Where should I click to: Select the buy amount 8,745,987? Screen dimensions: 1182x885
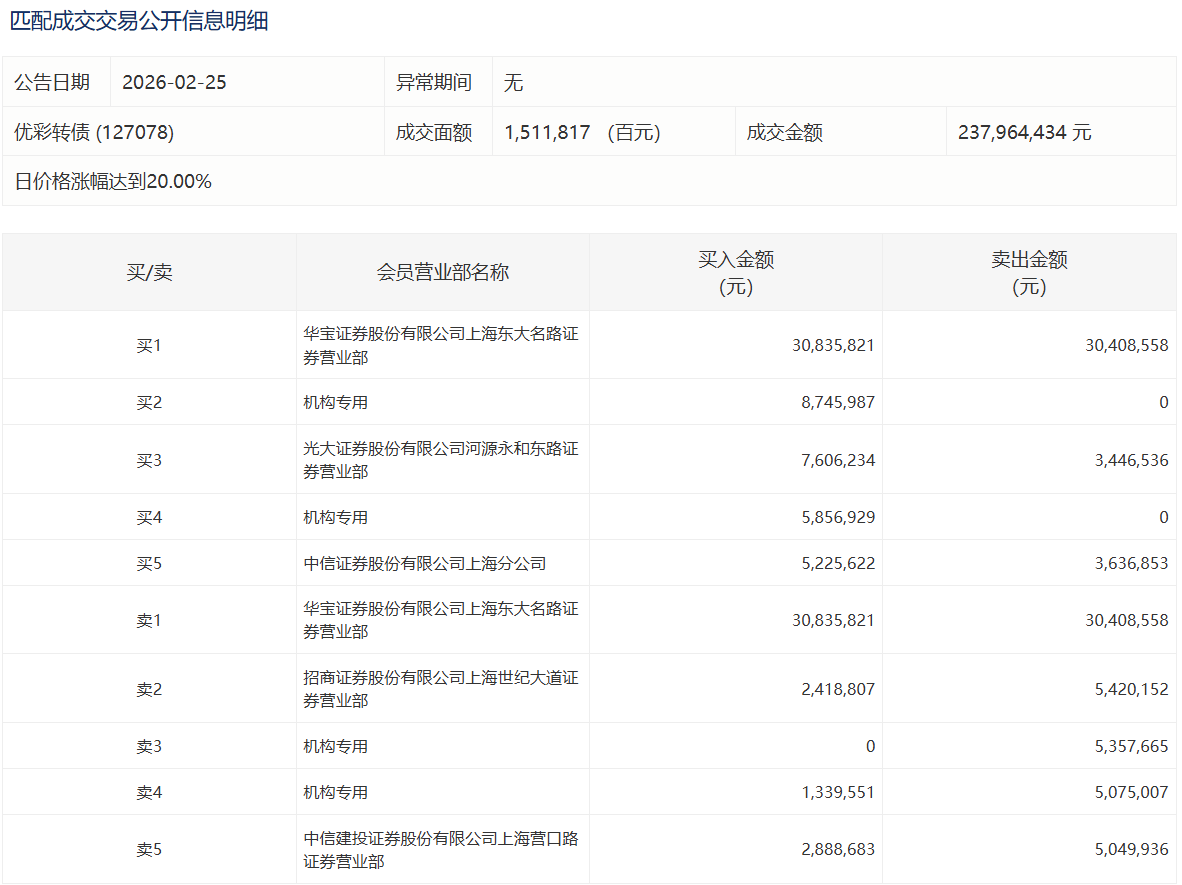click(832, 402)
